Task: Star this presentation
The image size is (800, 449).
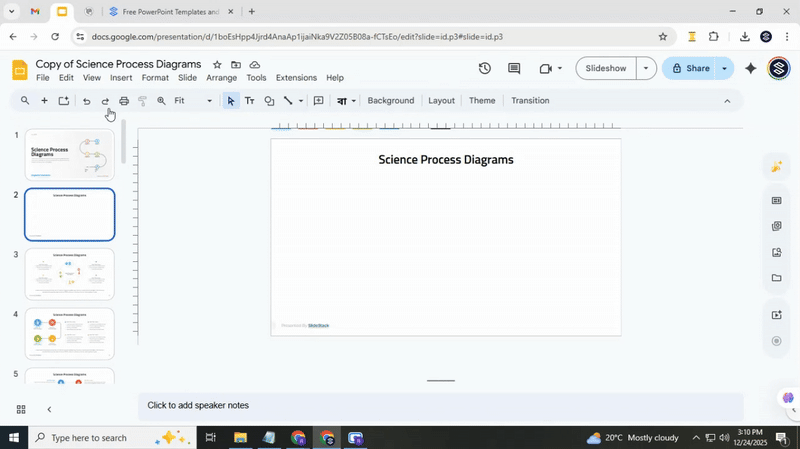Action: 217,65
